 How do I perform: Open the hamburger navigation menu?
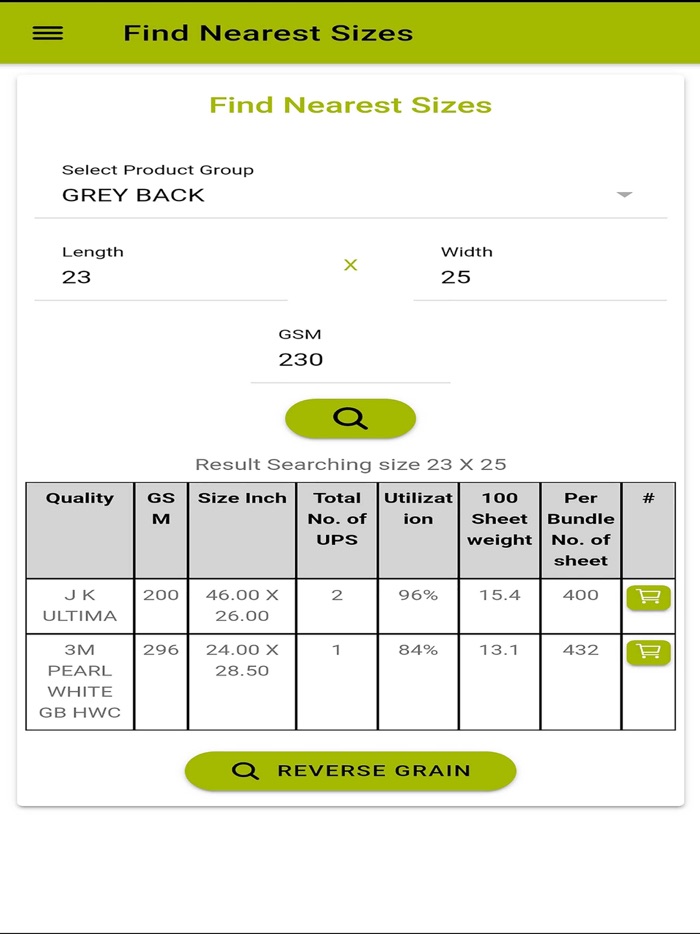pos(47,33)
